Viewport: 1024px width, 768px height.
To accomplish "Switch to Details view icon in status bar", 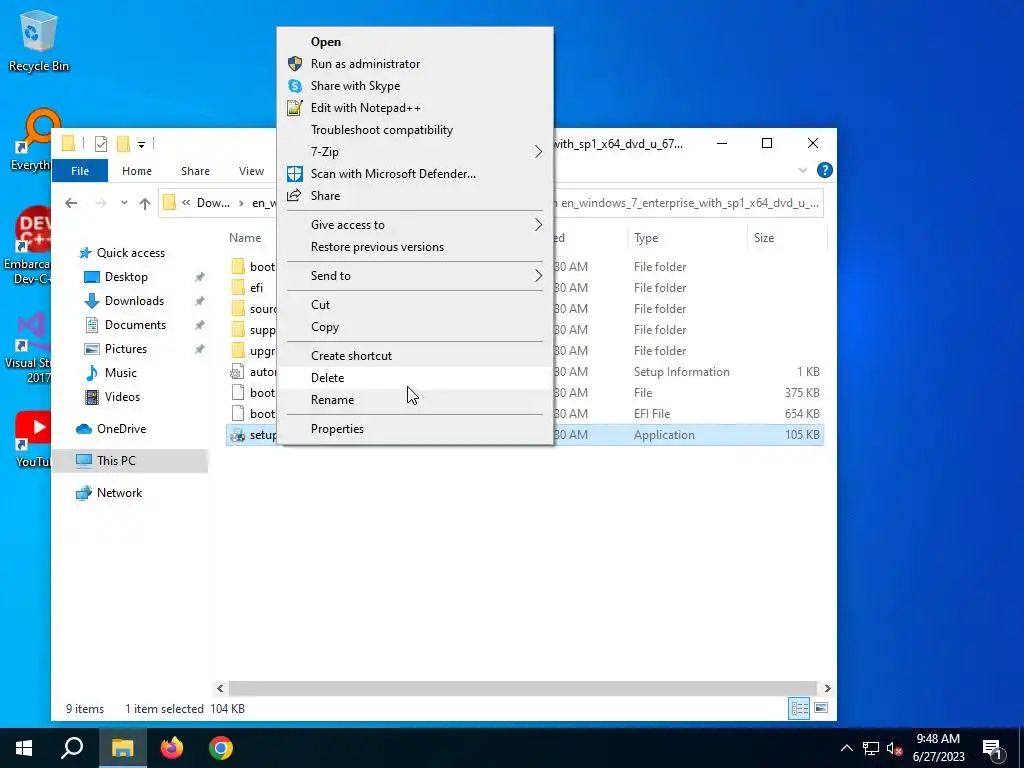I will pyautogui.click(x=799, y=708).
